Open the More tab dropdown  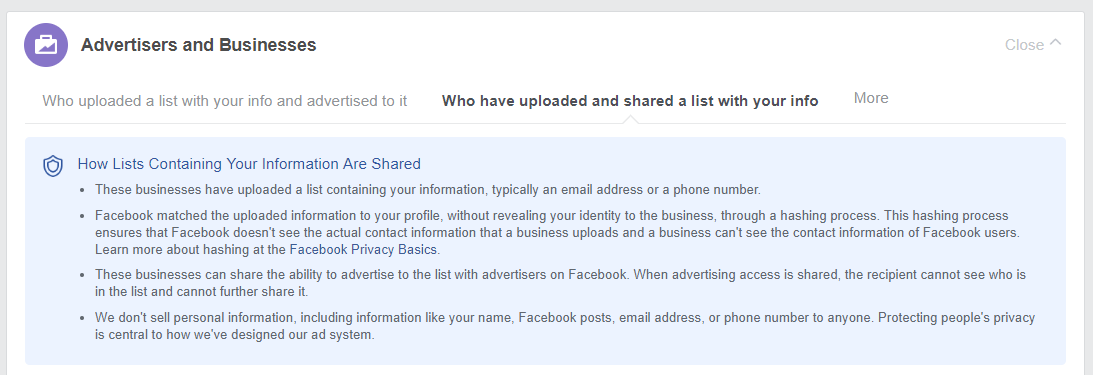click(x=871, y=98)
